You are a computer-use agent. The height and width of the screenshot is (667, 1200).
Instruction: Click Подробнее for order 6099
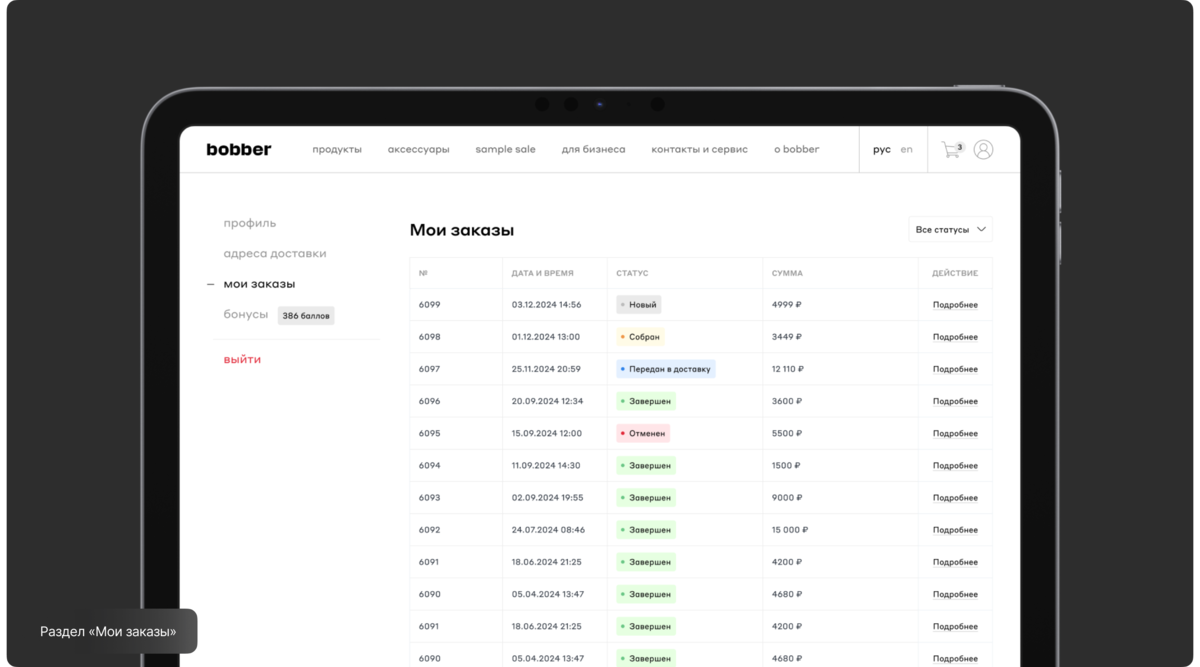[x=955, y=305]
